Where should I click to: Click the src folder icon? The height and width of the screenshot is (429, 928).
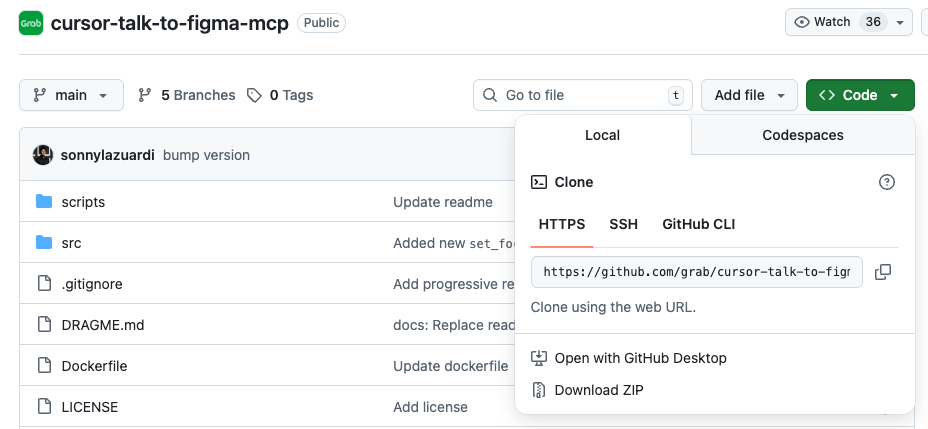[x=44, y=243]
